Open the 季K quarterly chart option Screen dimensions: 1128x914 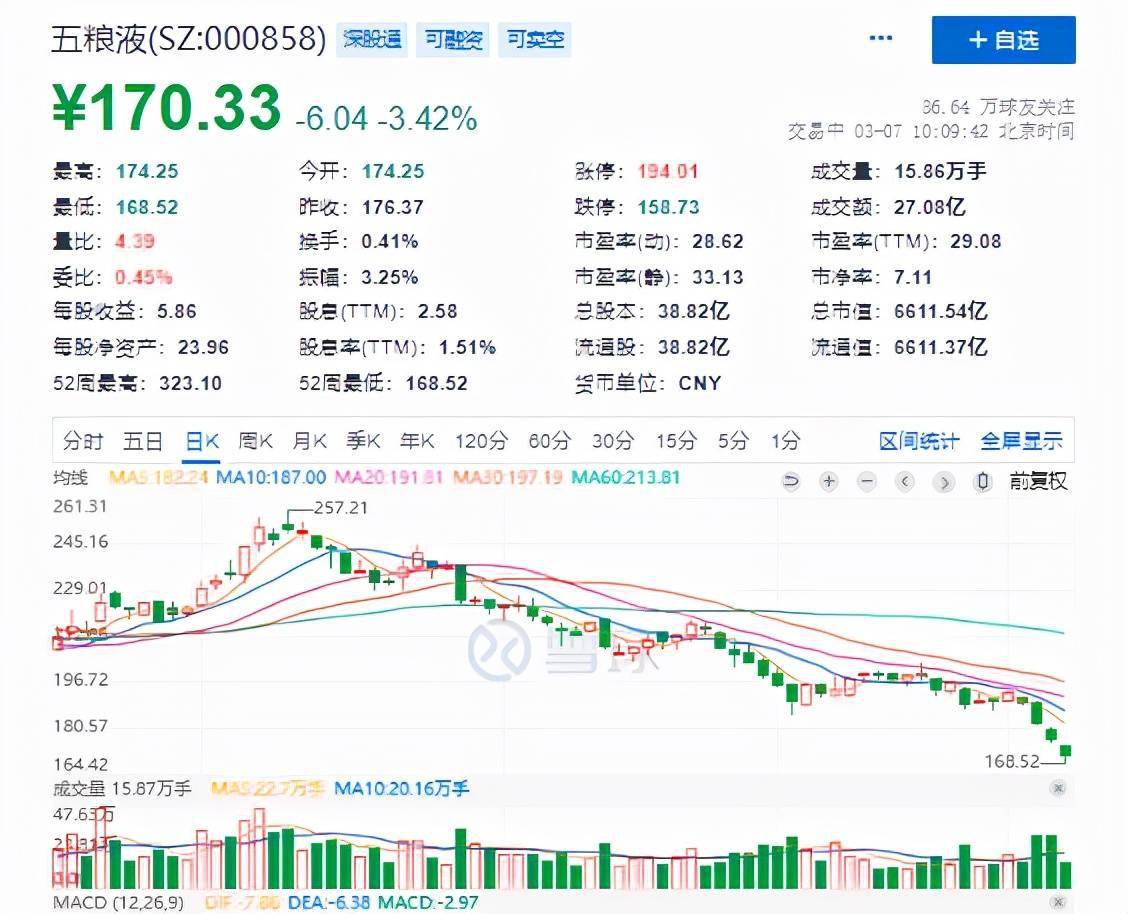[x=364, y=440]
